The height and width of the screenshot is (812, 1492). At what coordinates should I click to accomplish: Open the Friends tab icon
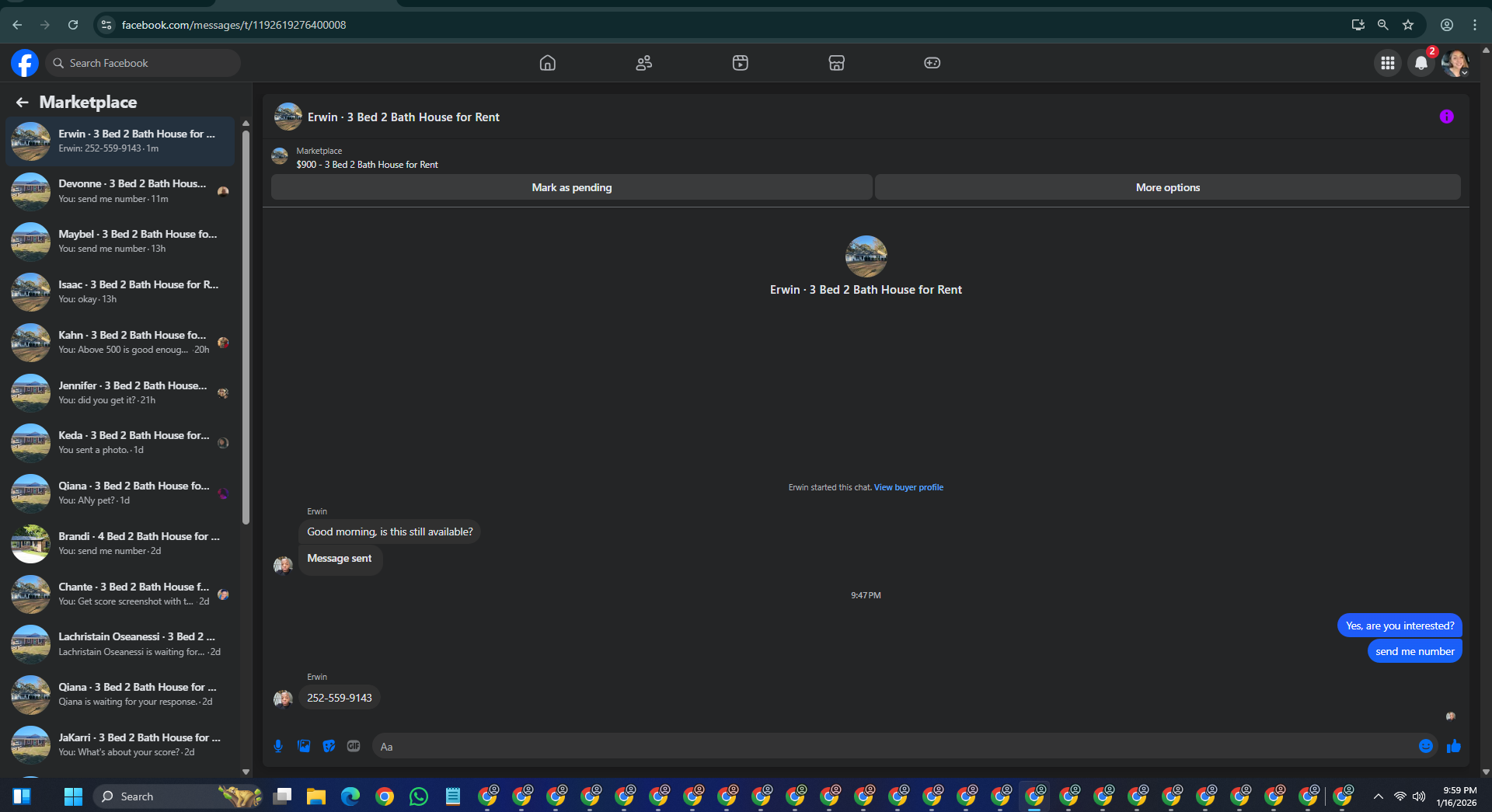click(x=644, y=63)
